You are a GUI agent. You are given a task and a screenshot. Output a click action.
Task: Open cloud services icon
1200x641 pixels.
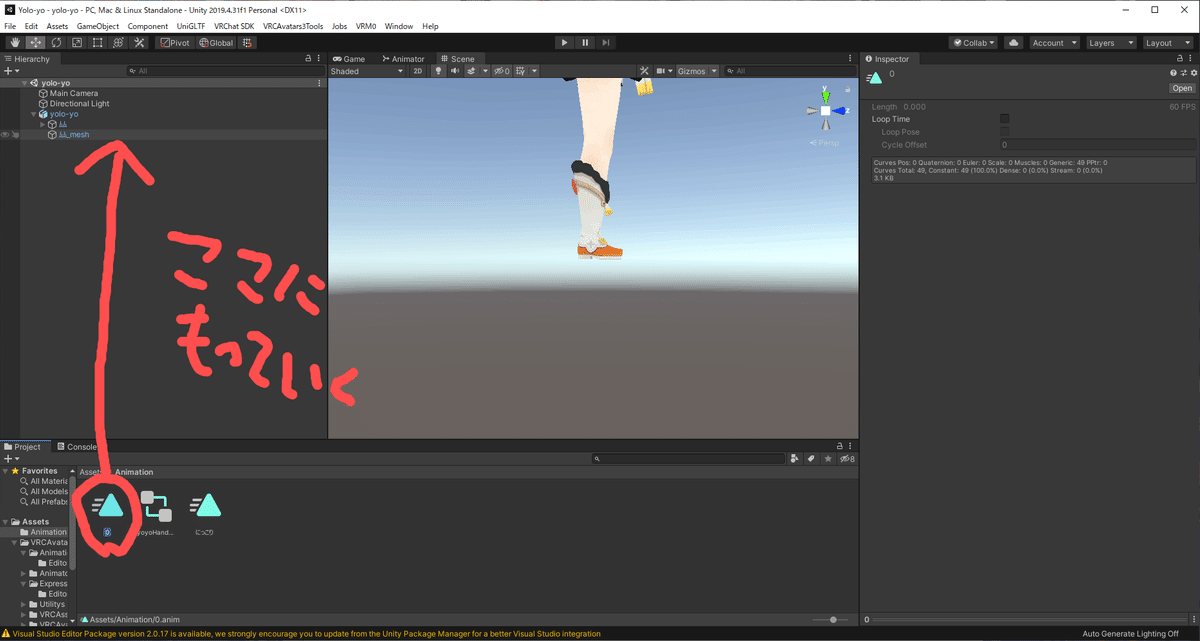coord(1014,43)
